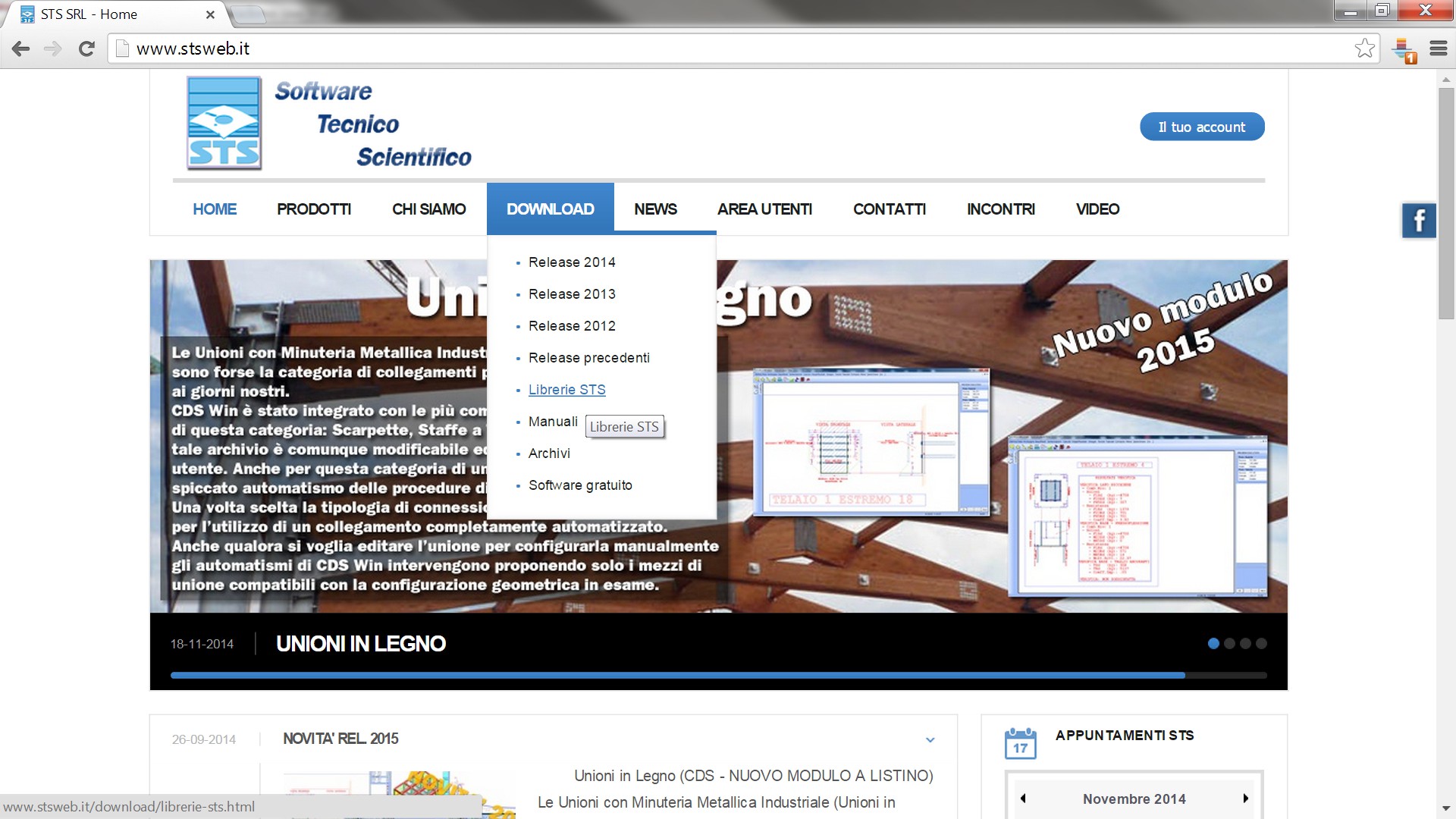Image resolution: width=1456 pixels, height=819 pixels.
Task: Choose Release precedenti in the dropdown
Action: (x=589, y=358)
